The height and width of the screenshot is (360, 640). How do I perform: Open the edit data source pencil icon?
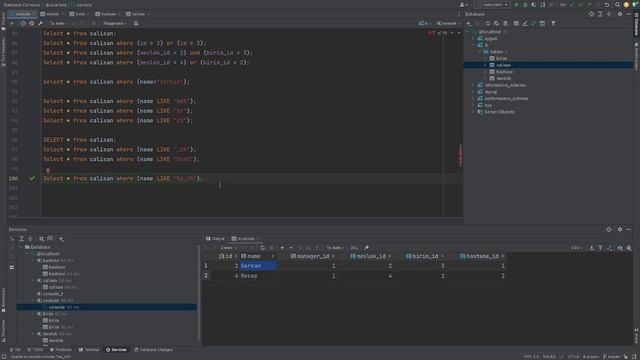pos(525,24)
